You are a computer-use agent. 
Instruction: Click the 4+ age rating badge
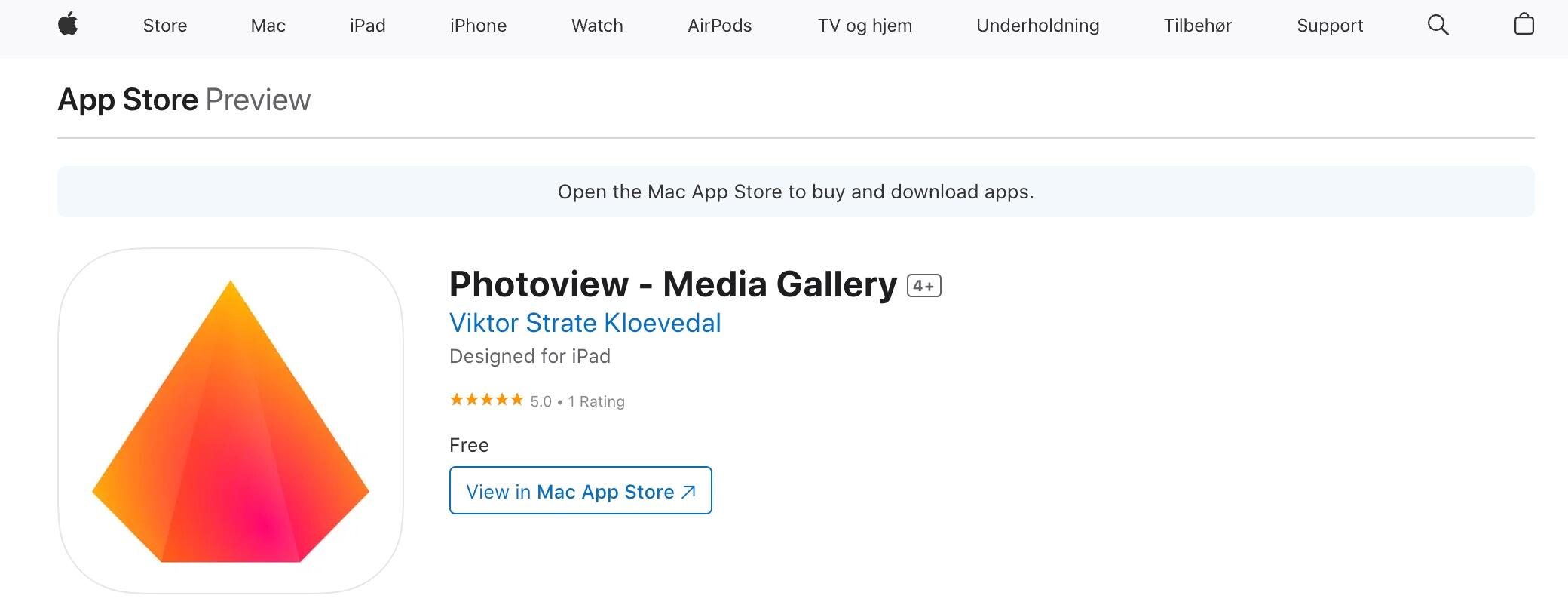pos(923,286)
